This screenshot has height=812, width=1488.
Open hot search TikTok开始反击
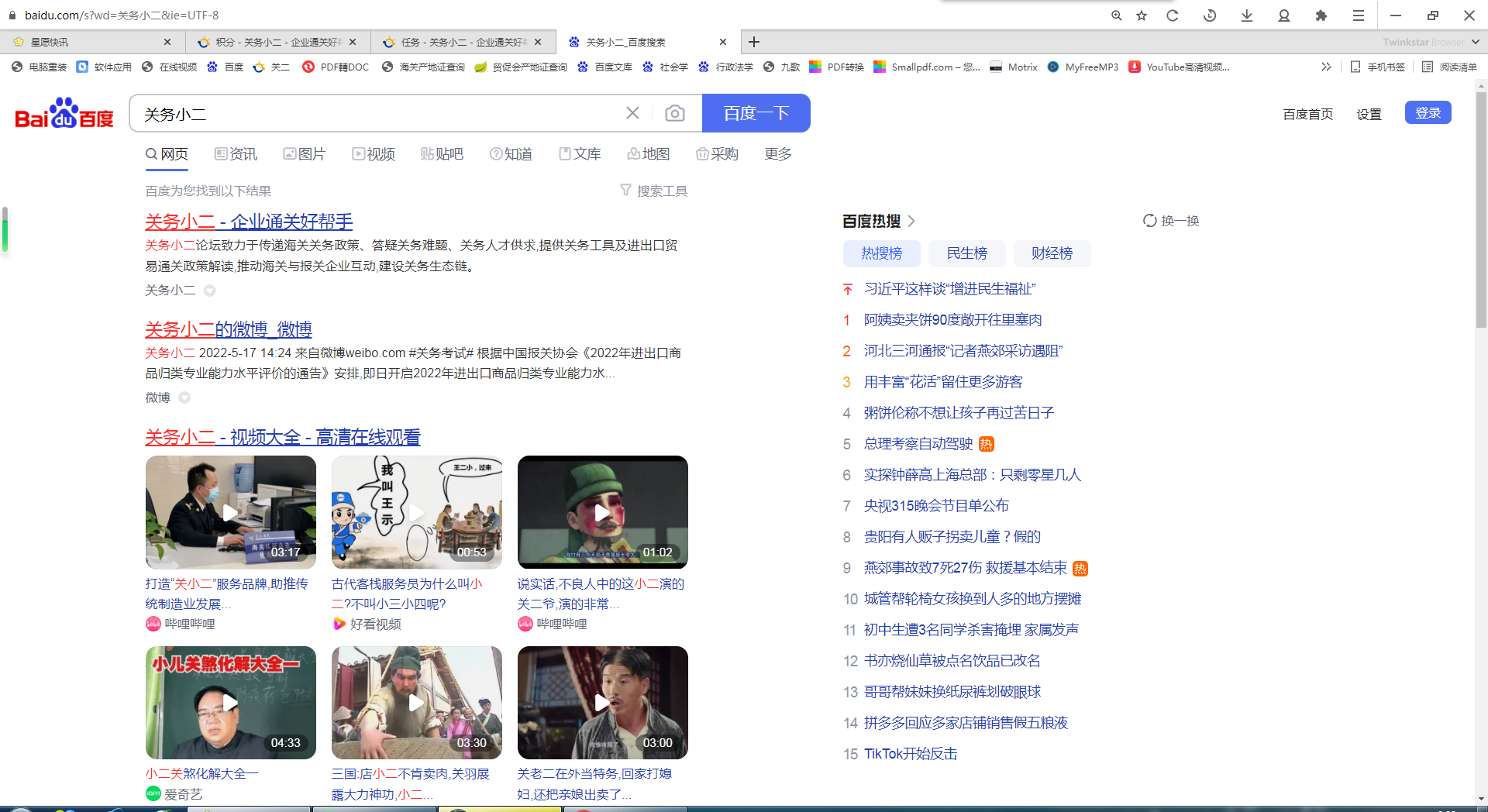coord(911,754)
